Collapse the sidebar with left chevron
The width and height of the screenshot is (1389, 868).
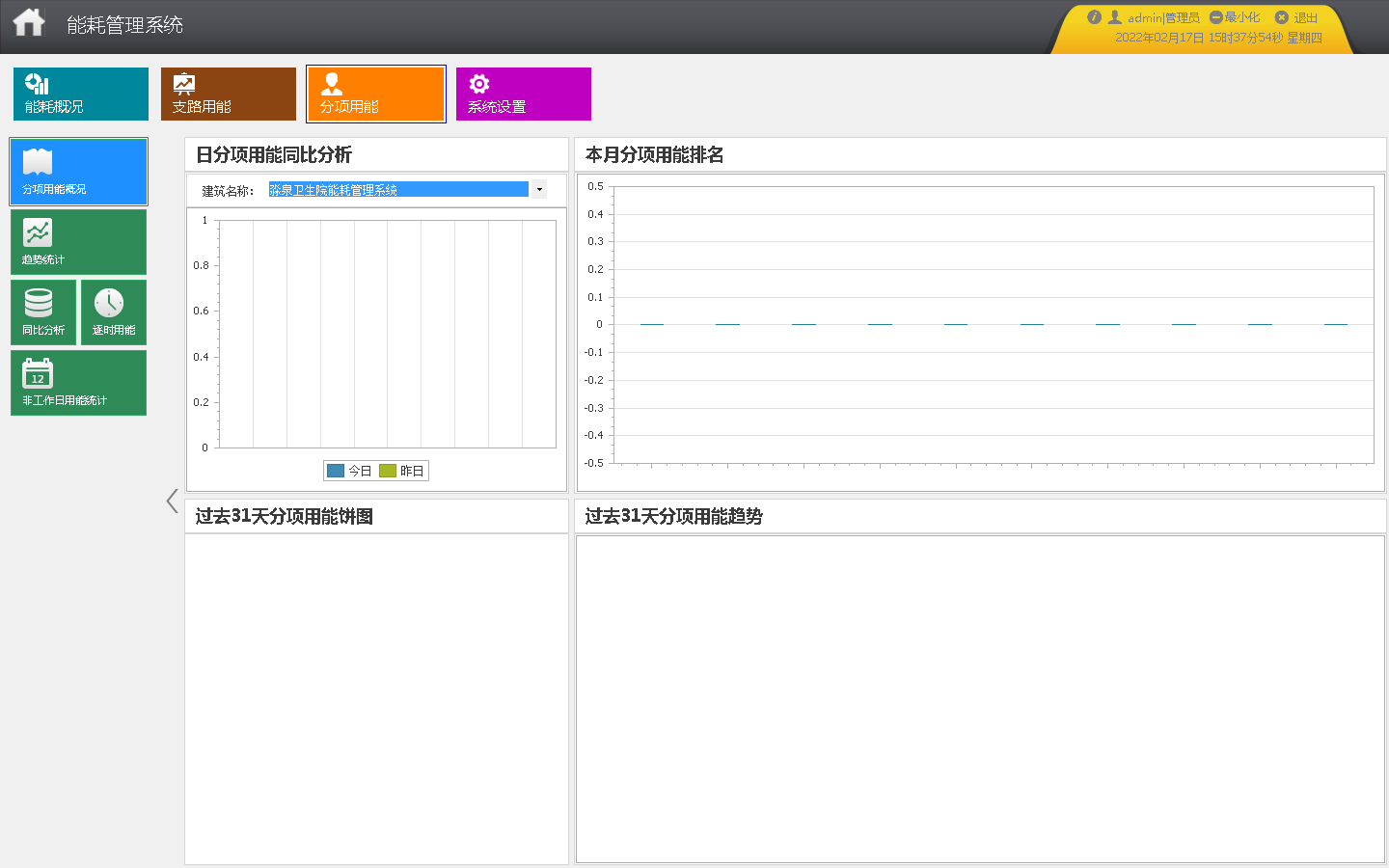[x=172, y=501]
